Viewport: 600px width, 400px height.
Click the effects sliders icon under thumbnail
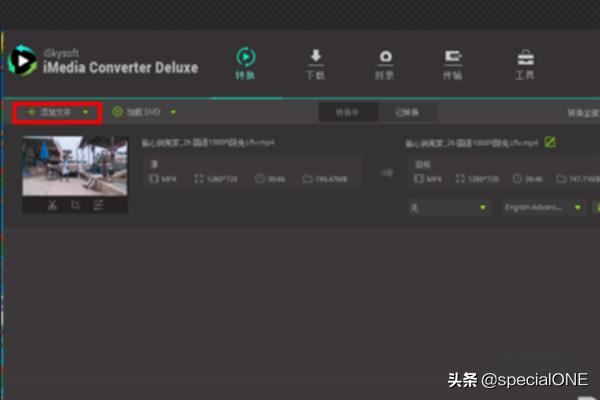click(x=98, y=205)
